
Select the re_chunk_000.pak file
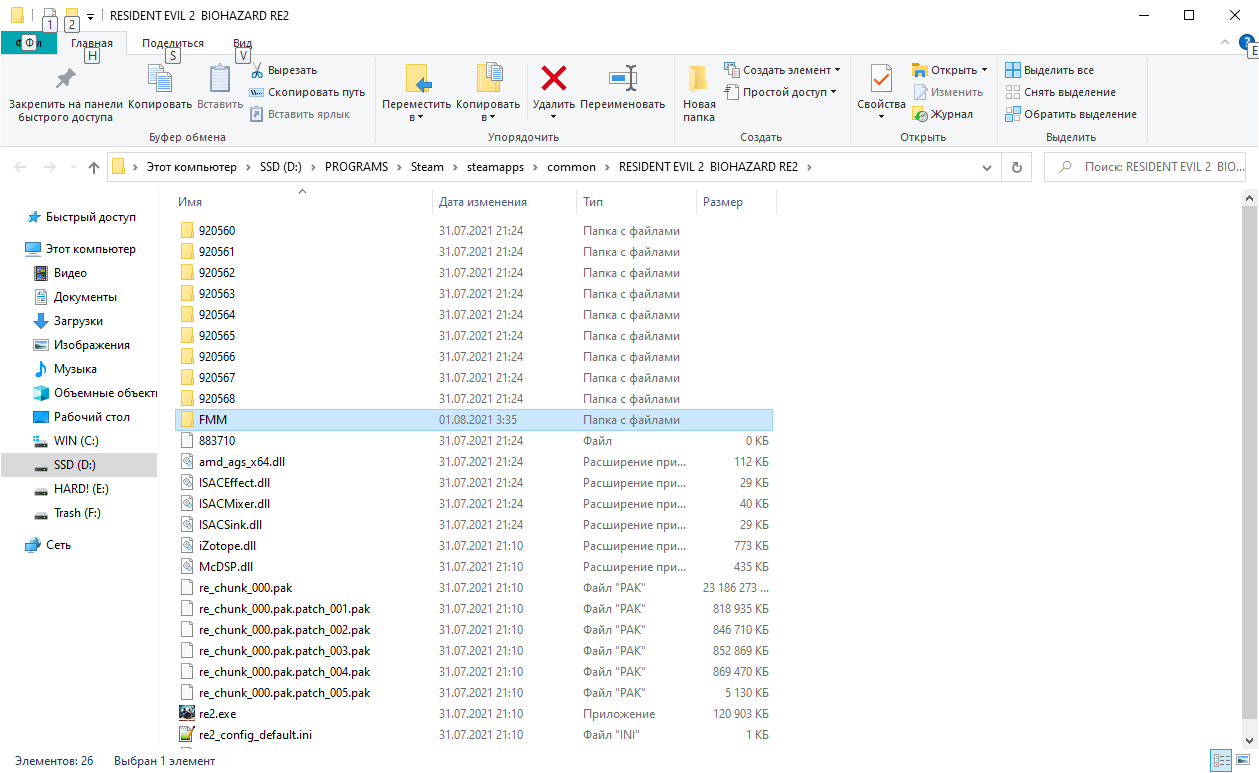click(x=473, y=588)
